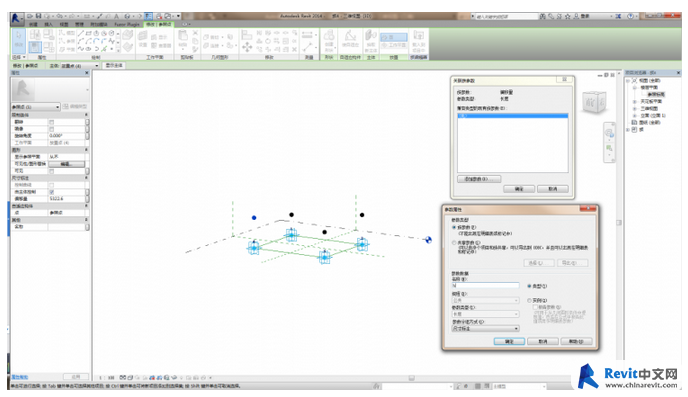Expand the 天花板平面 node in project browser
This screenshot has height=397, width=688.
click(634, 102)
